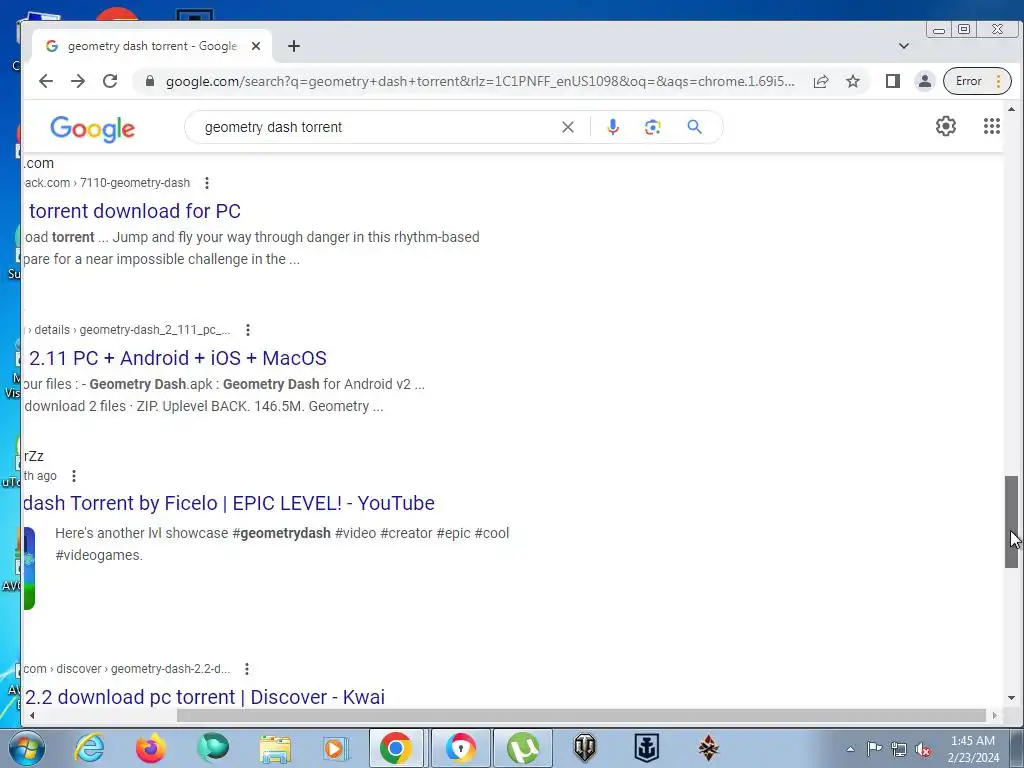Open options for 7110-geometry-dash result
The width and height of the screenshot is (1024, 768).
(x=206, y=183)
